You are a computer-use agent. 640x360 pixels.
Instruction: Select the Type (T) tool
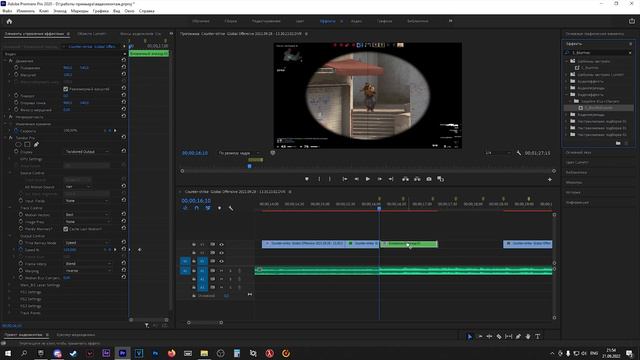pos(538,336)
